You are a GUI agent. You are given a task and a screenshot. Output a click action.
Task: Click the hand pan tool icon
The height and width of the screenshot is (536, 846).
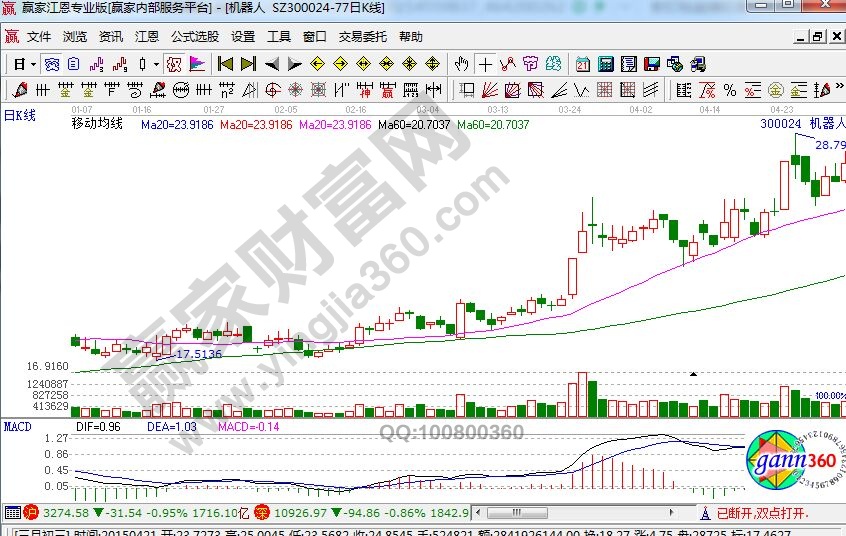coord(461,64)
